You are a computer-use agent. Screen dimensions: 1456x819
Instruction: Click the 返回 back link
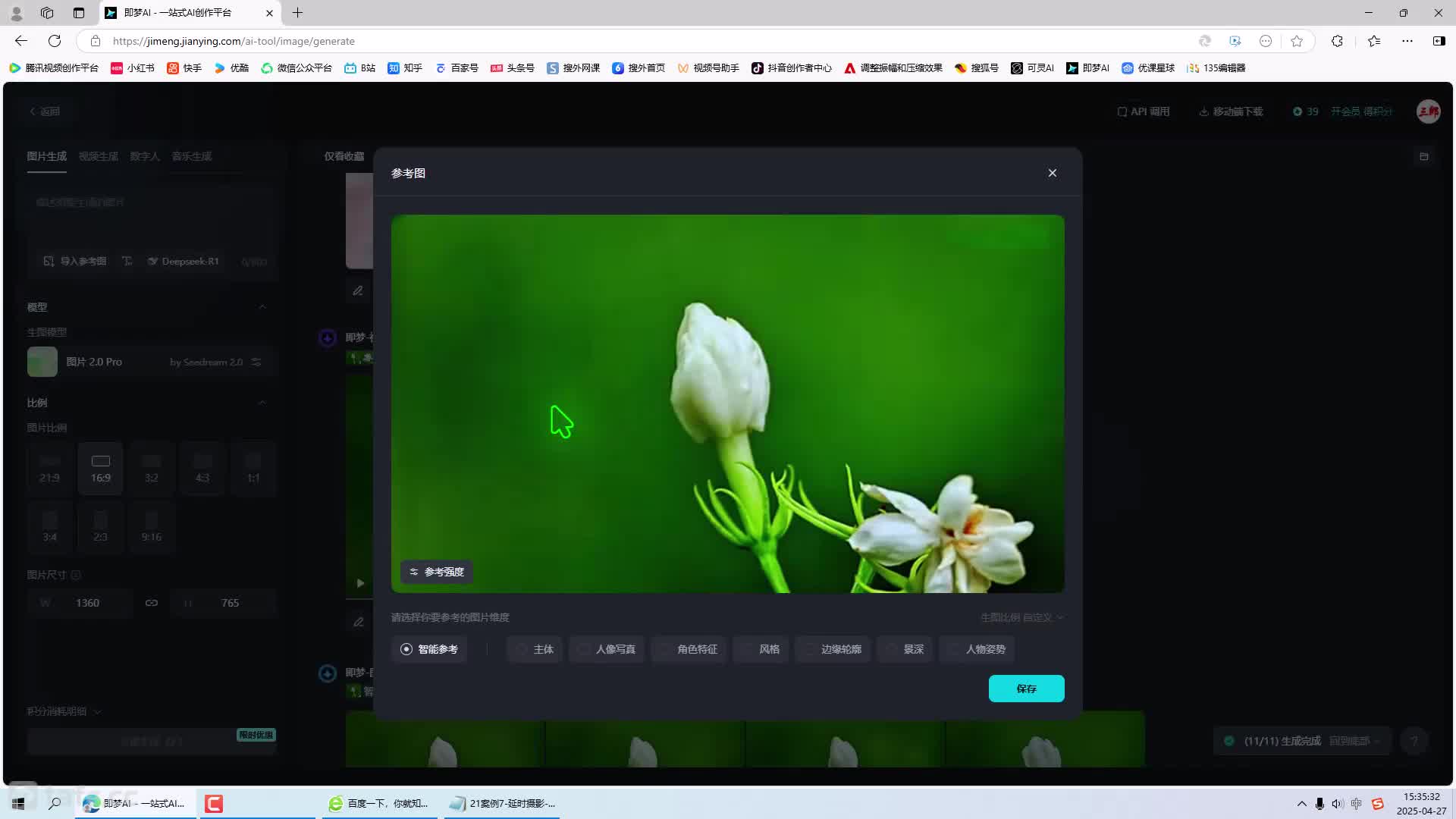(45, 111)
